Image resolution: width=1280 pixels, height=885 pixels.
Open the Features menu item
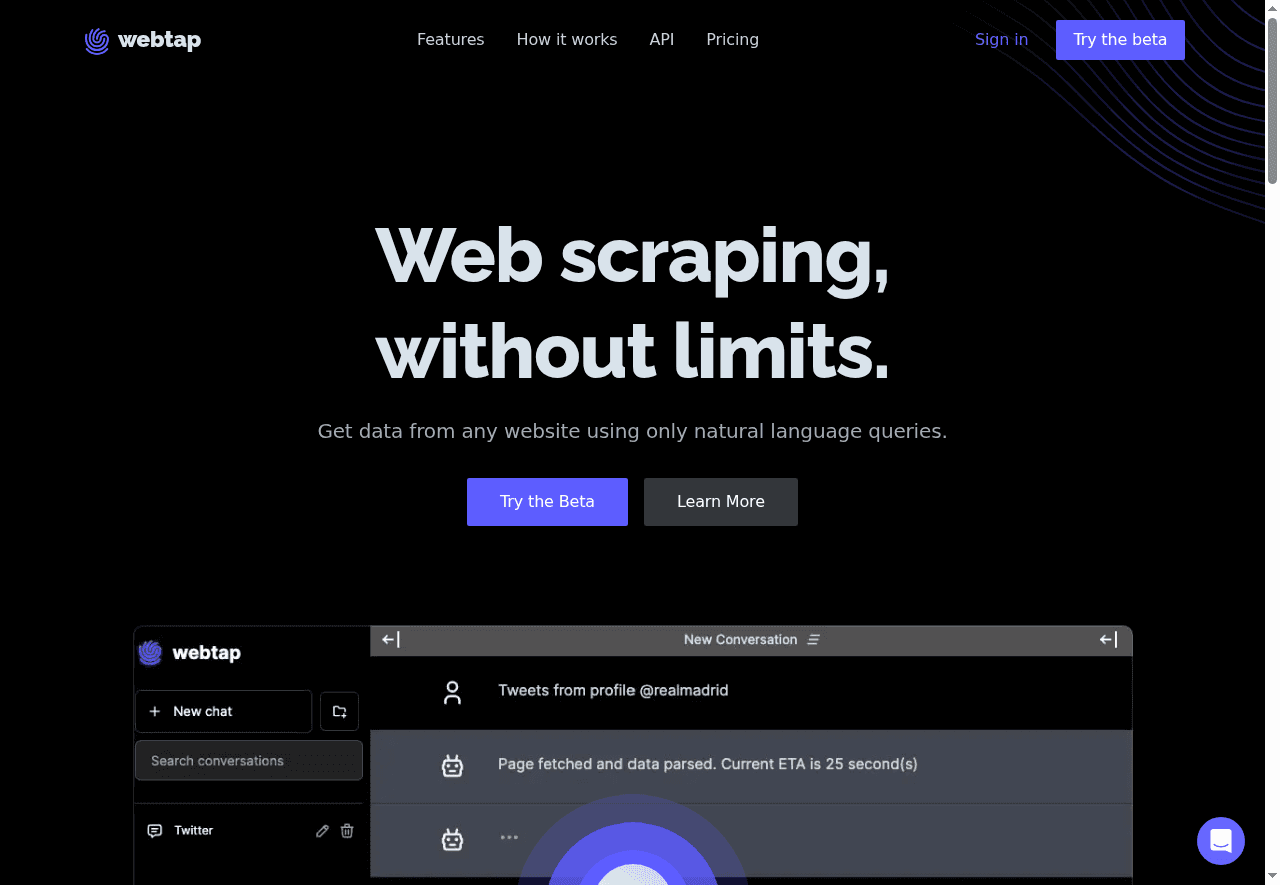coord(450,40)
